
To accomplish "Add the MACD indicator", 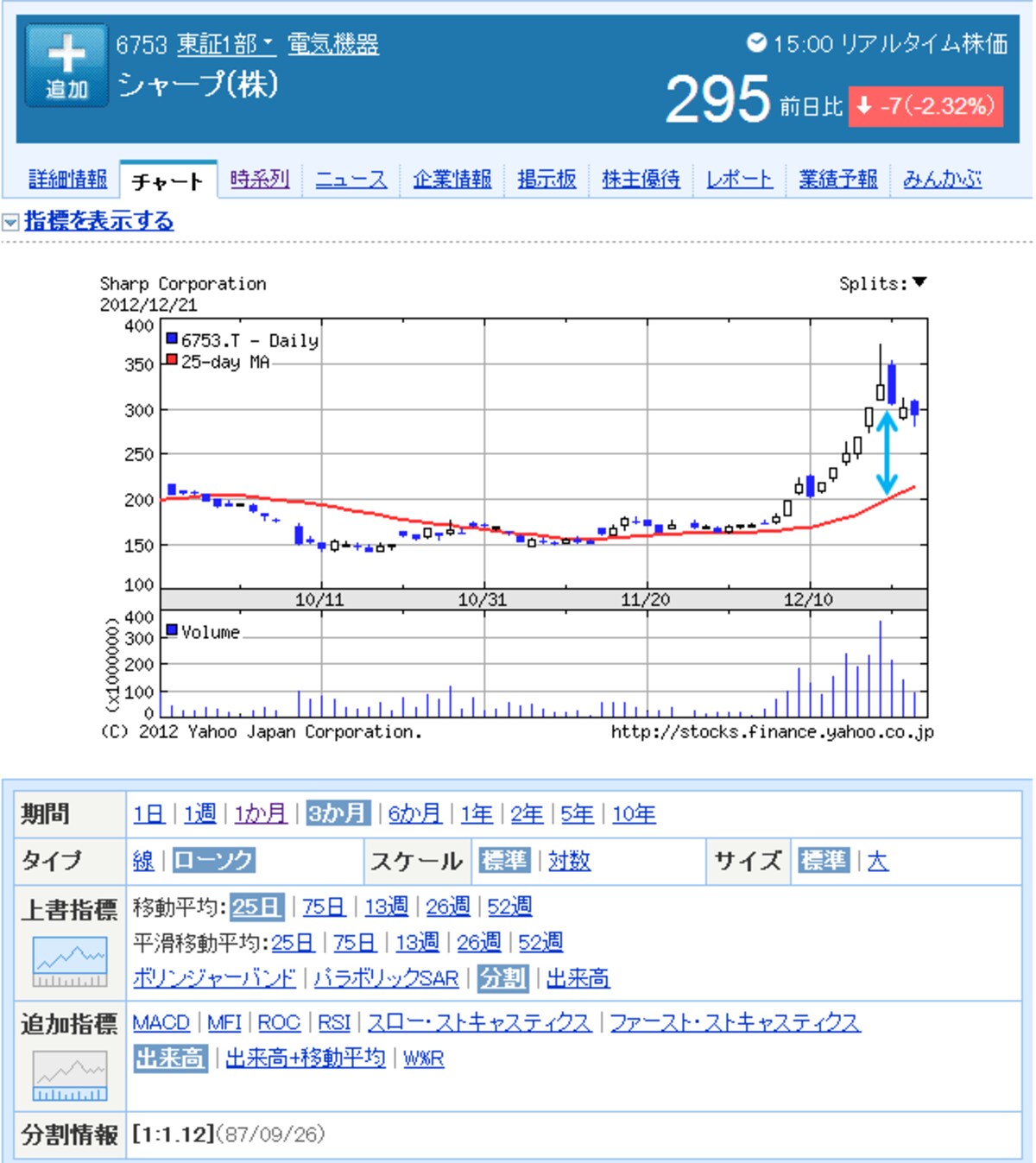I will [161, 1022].
